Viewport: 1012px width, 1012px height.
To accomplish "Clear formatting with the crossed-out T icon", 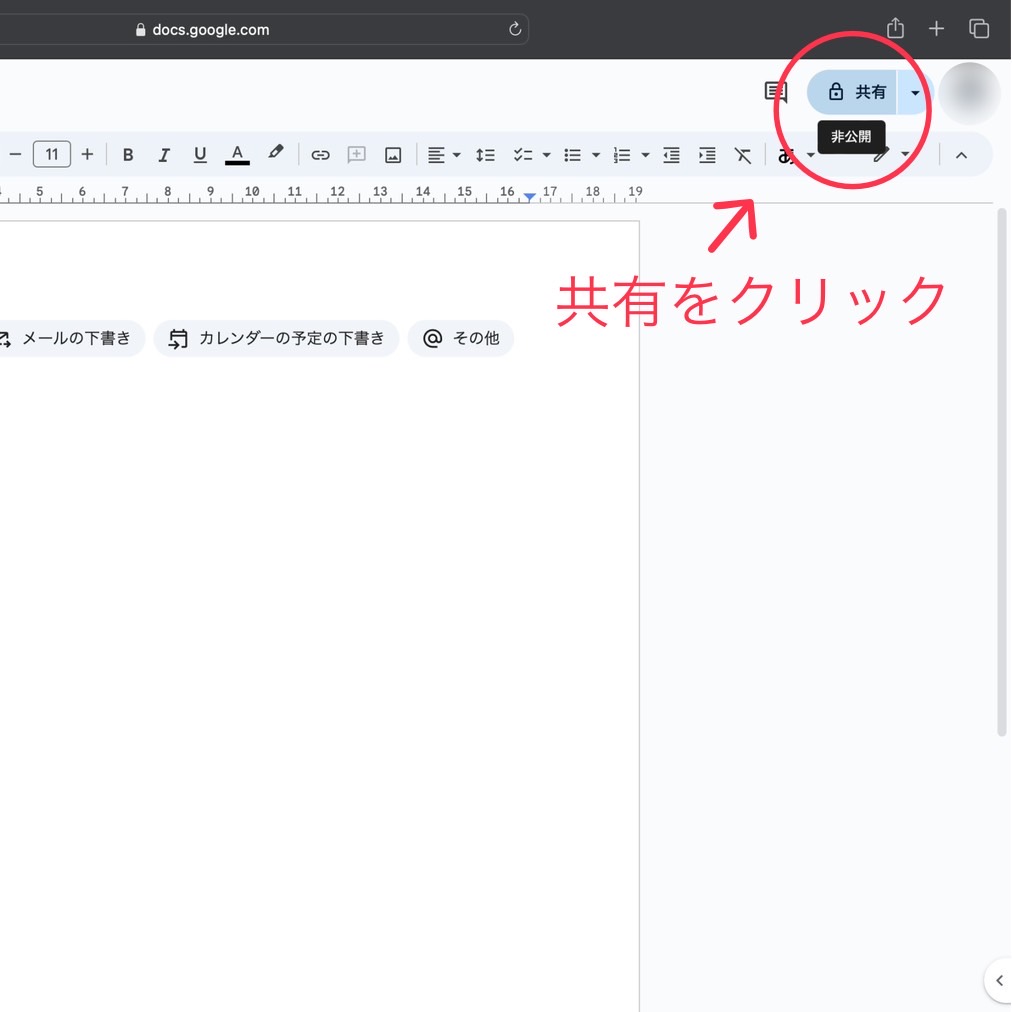I will pyautogui.click(x=743, y=155).
